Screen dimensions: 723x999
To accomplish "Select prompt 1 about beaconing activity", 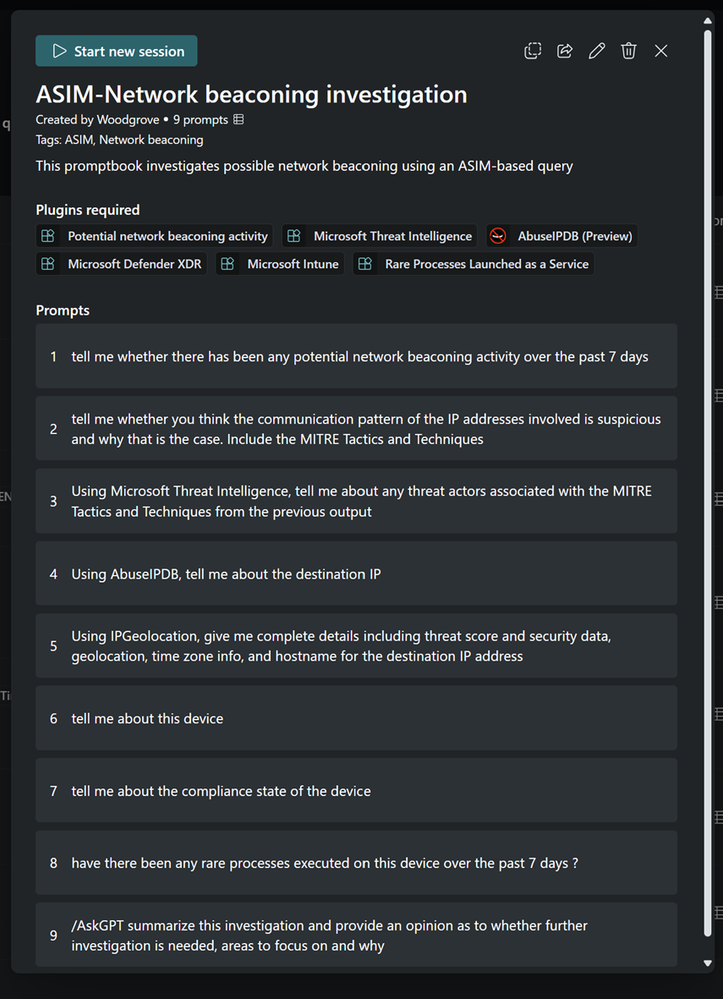I will coord(356,357).
